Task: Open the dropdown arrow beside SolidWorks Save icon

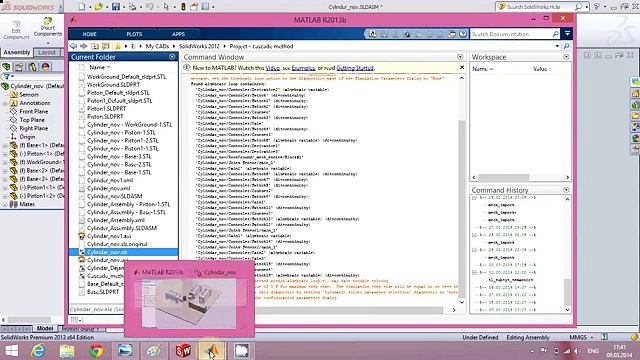Action: (x=124, y=7)
